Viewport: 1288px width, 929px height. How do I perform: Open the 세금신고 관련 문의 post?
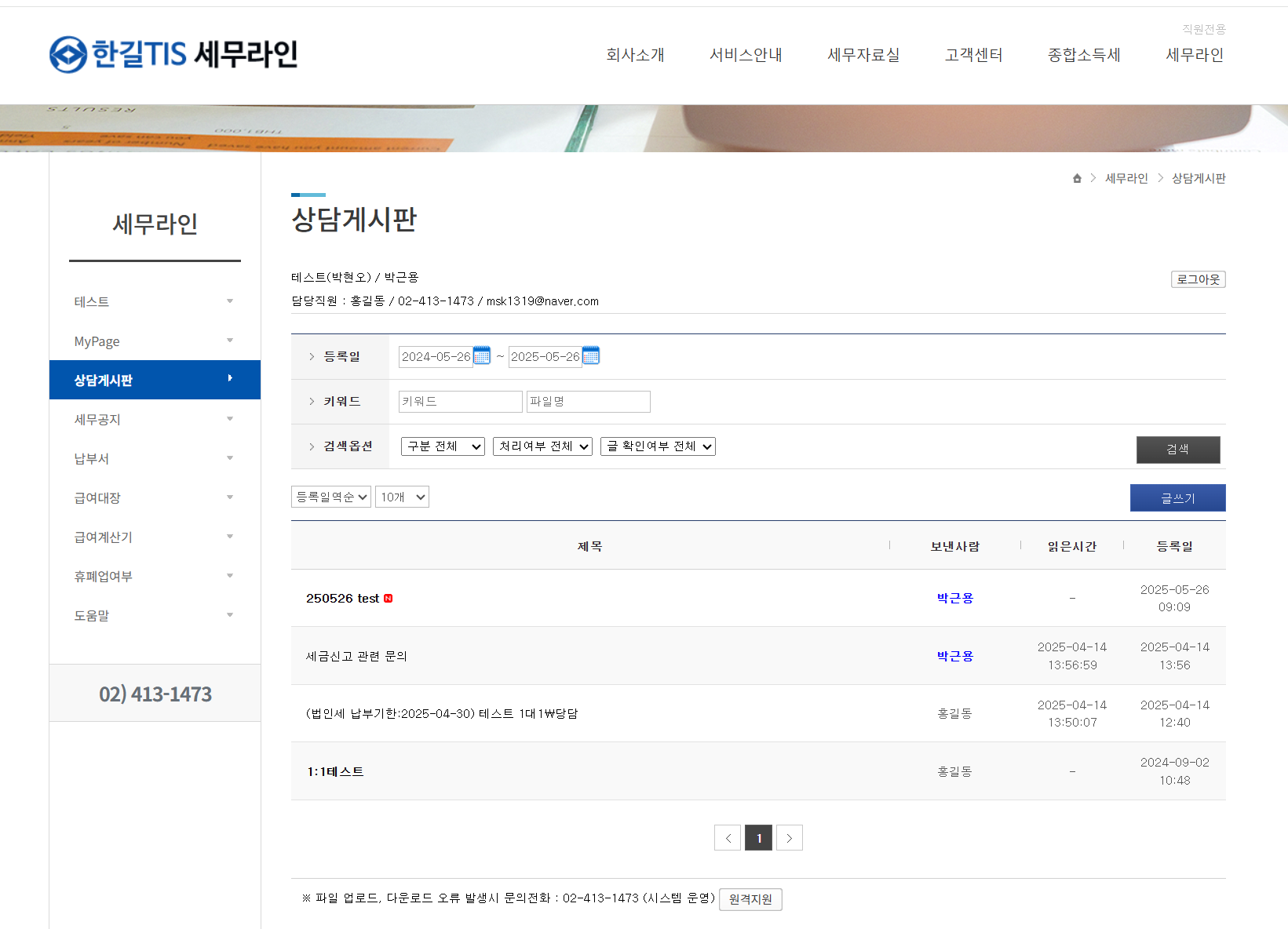(x=356, y=656)
